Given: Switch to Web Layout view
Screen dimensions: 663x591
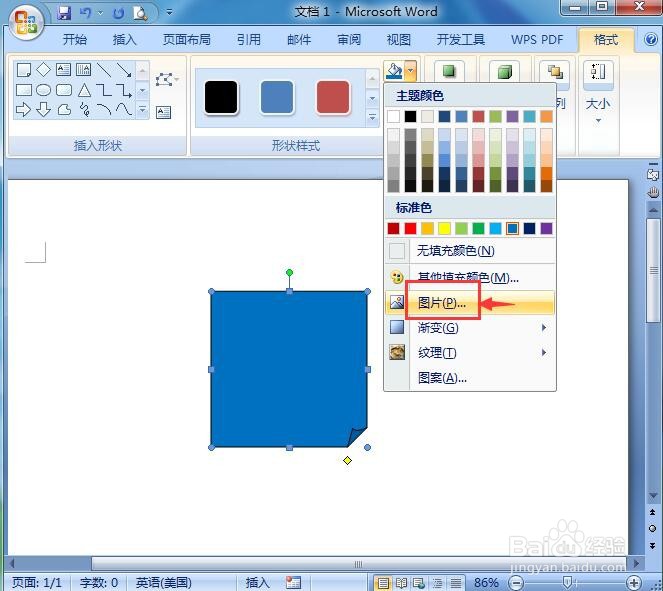Looking at the screenshot, I should pos(419,583).
